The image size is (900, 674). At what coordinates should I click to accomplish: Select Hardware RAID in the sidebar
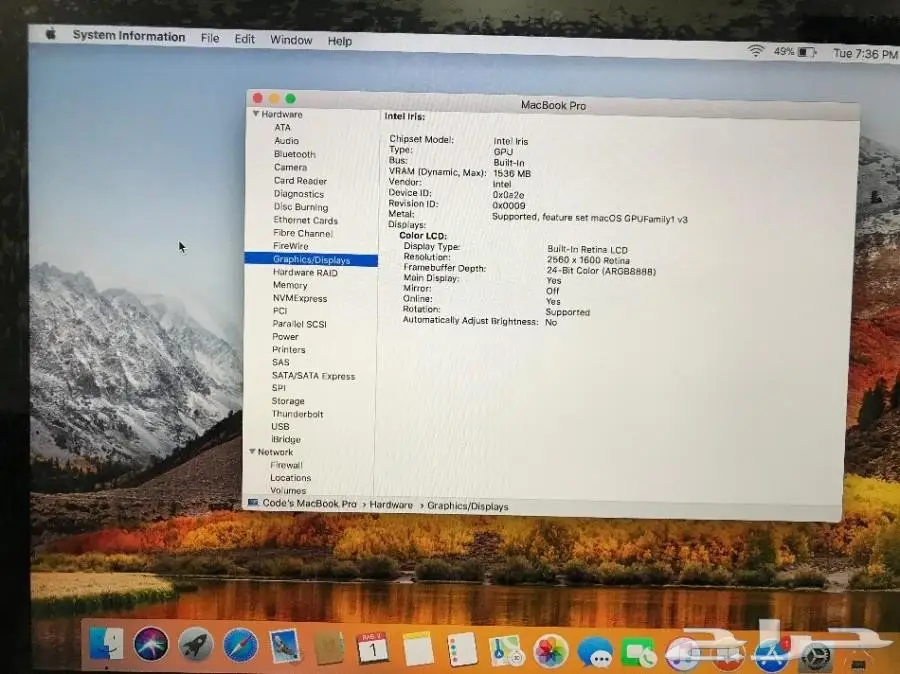tap(305, 273)
